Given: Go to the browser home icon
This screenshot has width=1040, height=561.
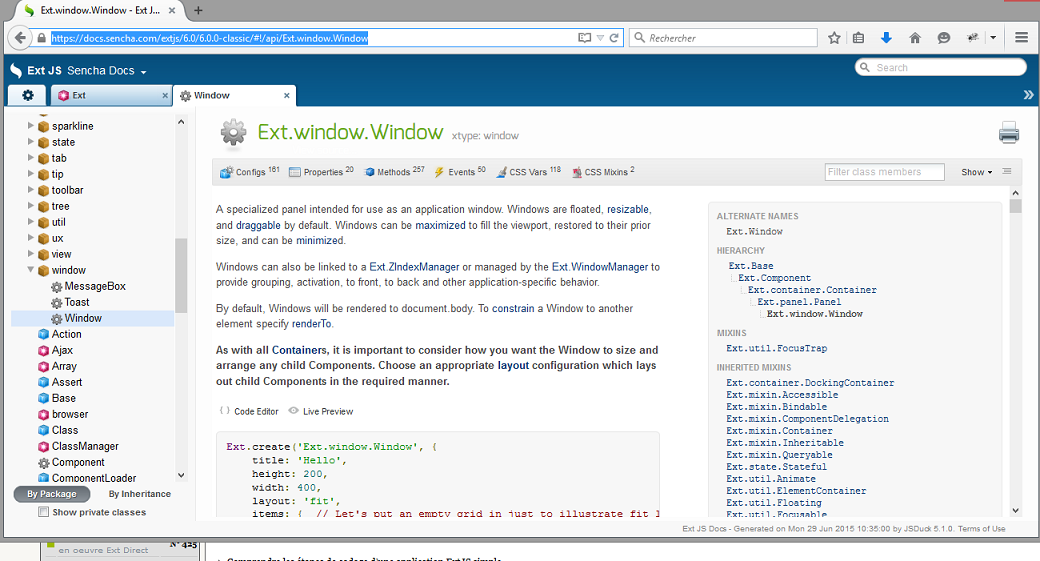Looking at the screenshot, I should [915, 38].
